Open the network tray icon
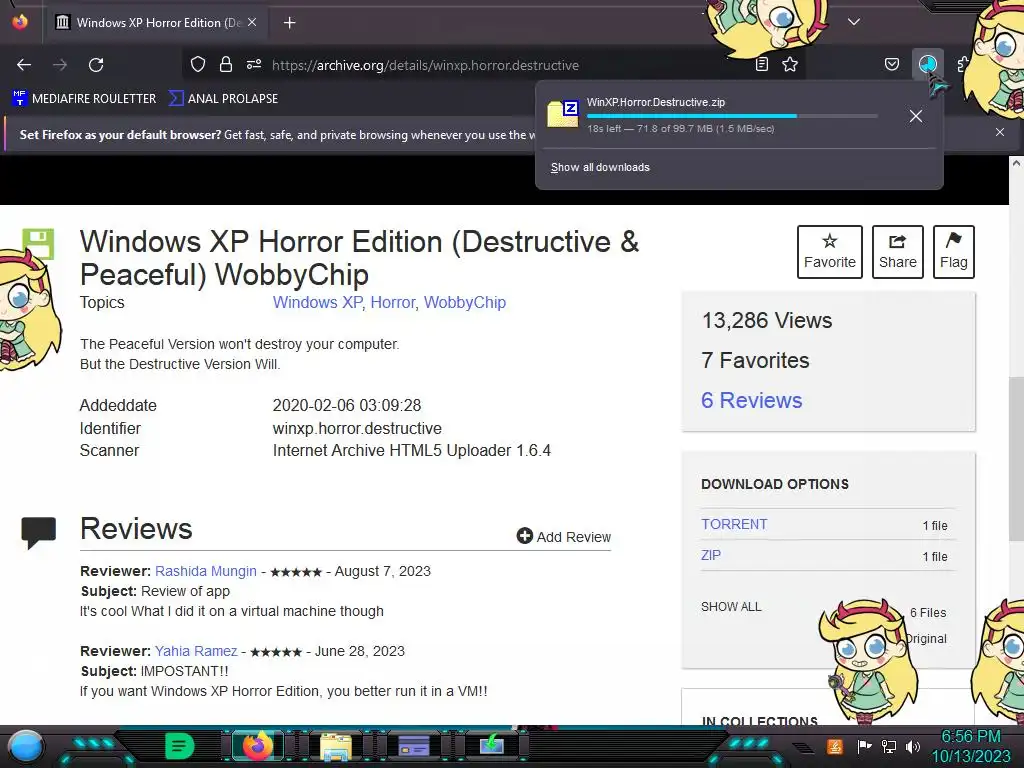The width and height of the screenshot is (1024, 768). pos(889,746)
